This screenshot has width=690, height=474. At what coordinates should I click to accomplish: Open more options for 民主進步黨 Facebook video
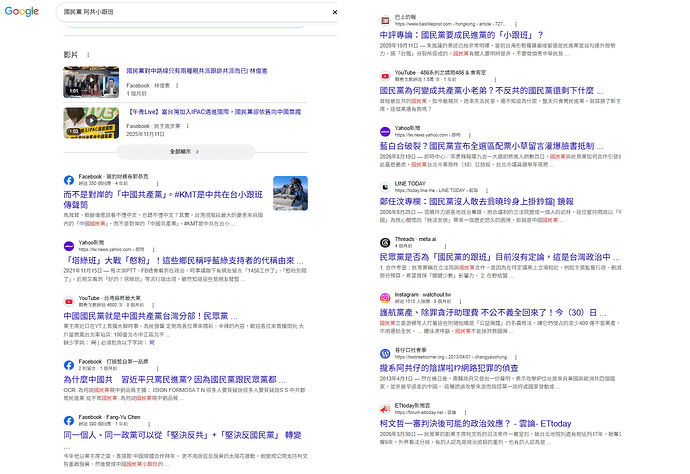click(x=187, y=126)
